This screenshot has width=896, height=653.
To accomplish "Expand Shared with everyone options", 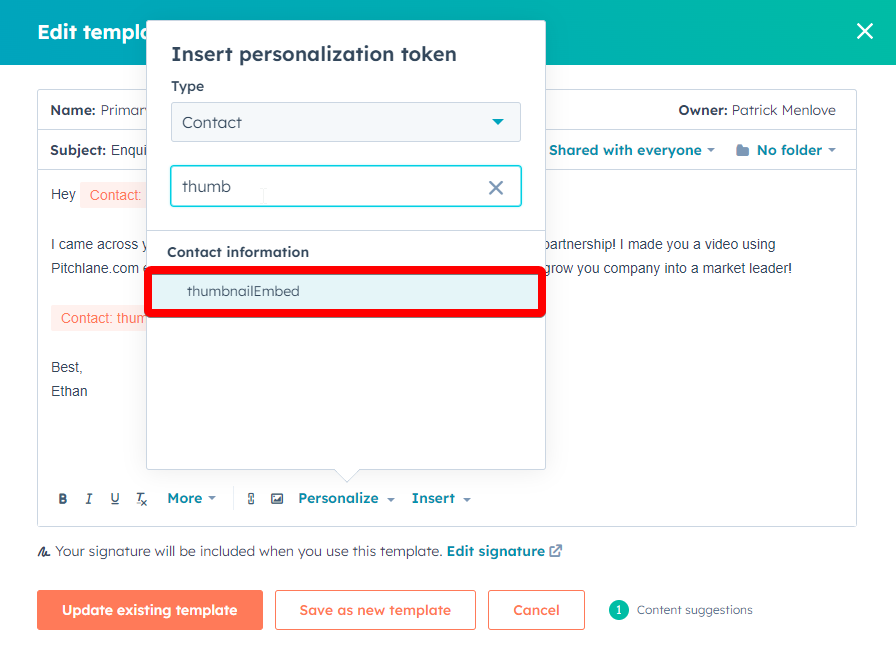I will click(631, 150).
